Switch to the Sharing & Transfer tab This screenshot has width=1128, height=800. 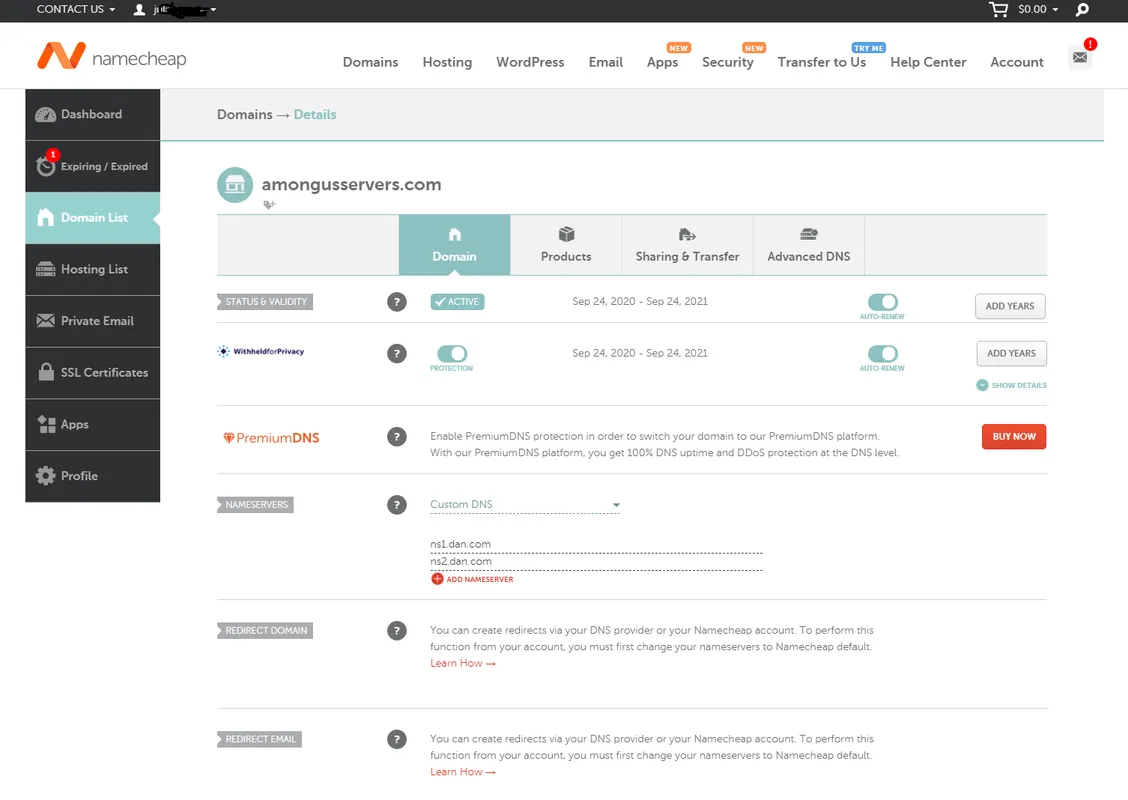(688, 245)
